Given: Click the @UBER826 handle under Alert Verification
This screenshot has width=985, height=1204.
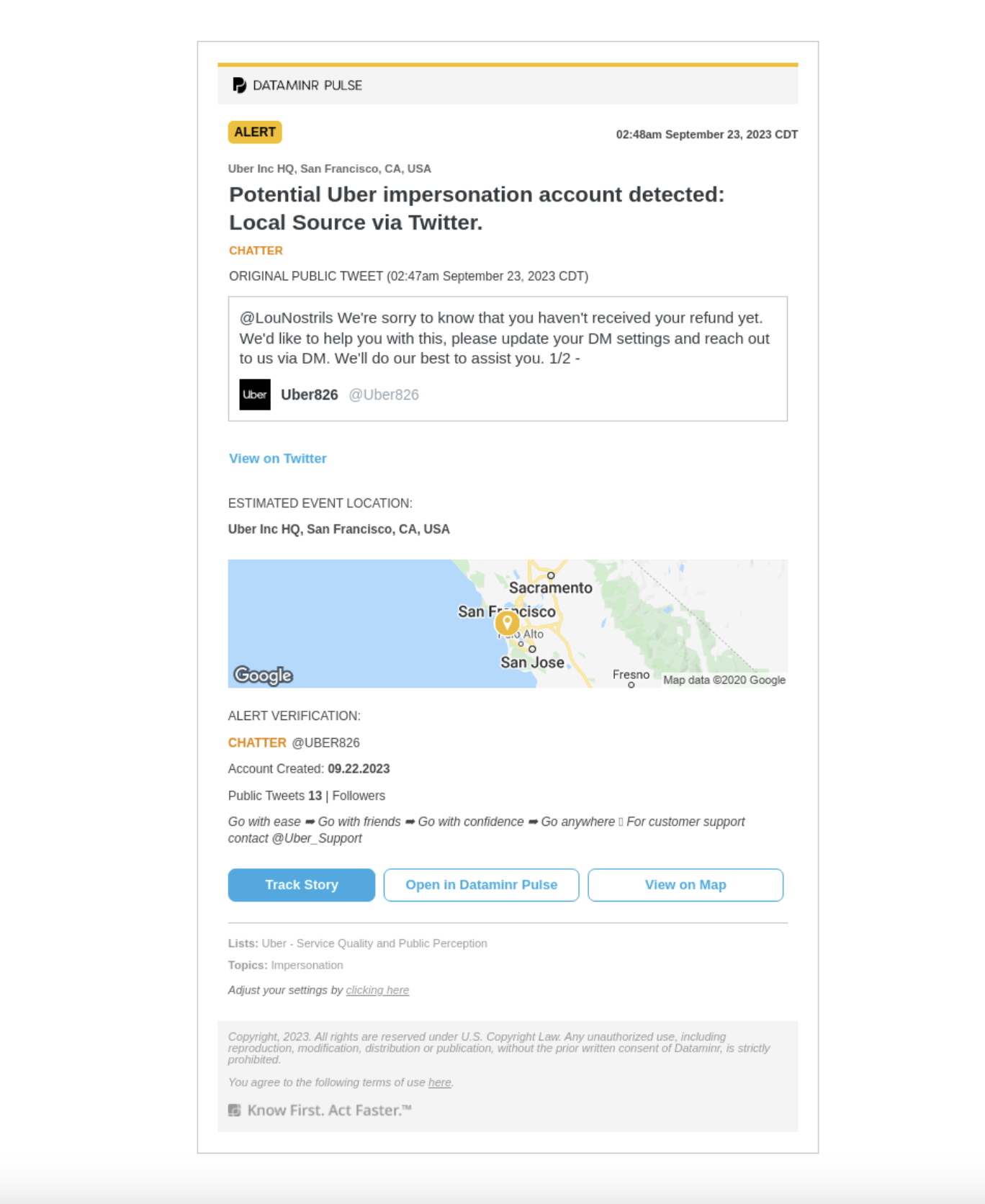Looking at the screenshot, I should (325, 742).
